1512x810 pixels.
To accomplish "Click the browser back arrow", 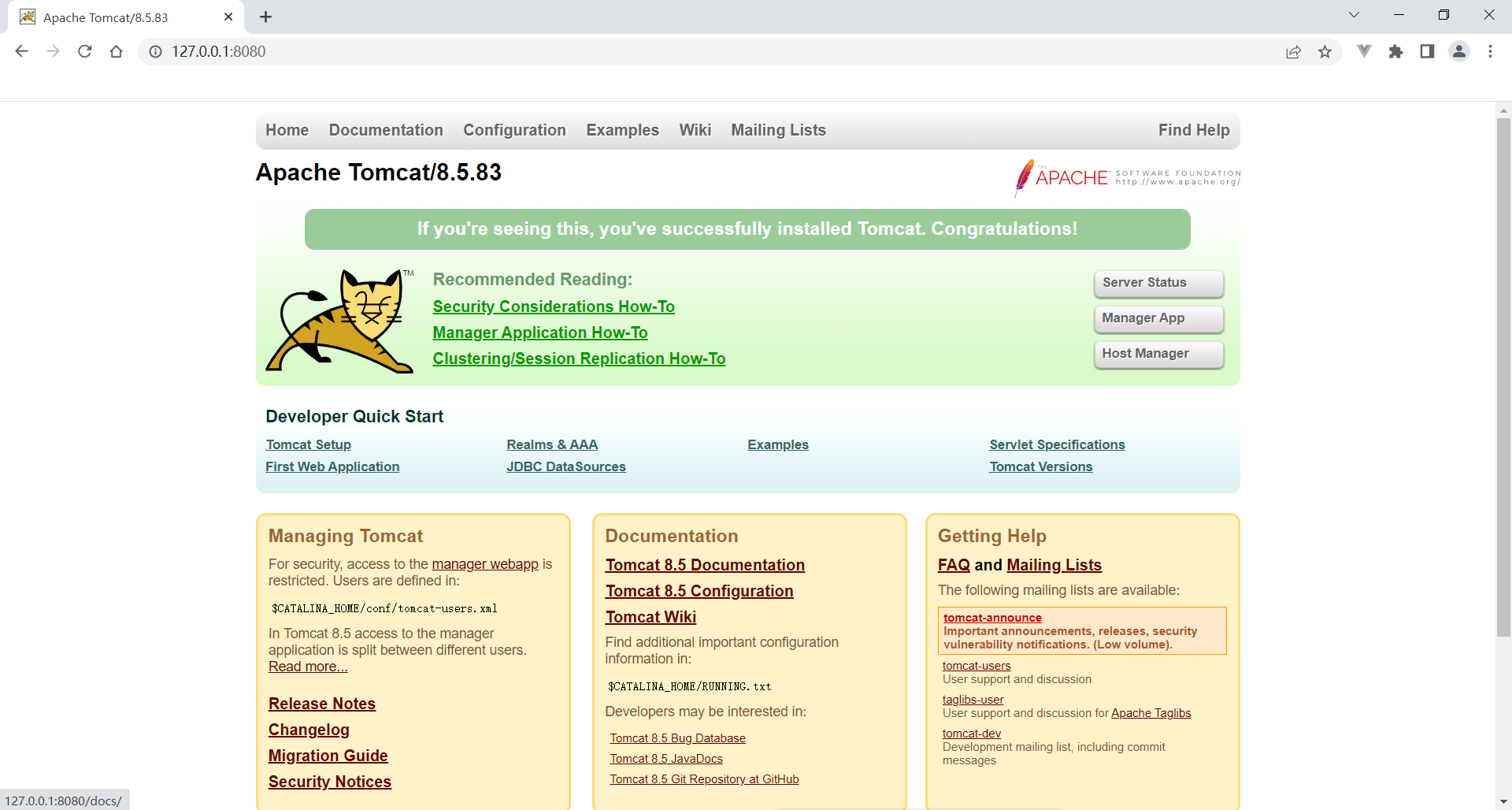I will tap(21, 51).
